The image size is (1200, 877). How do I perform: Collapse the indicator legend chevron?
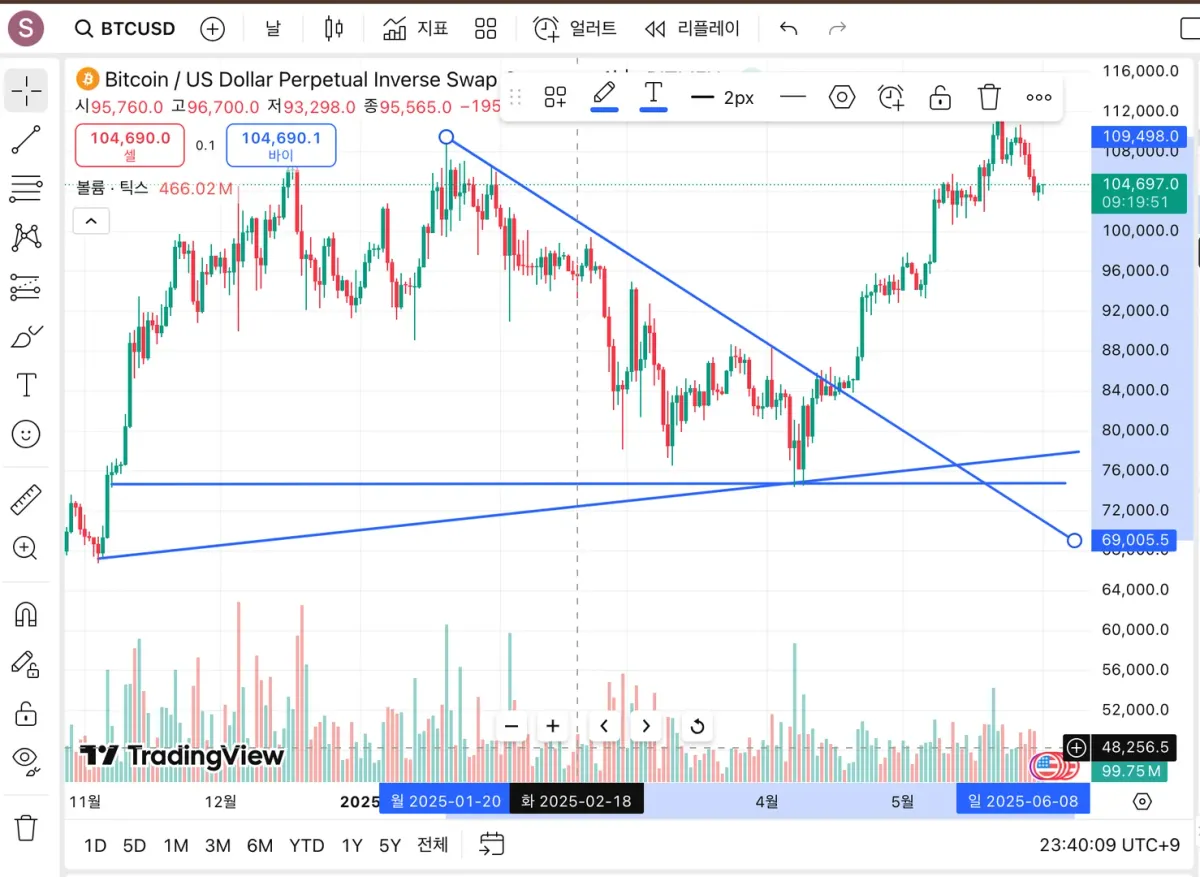[91, 222]
